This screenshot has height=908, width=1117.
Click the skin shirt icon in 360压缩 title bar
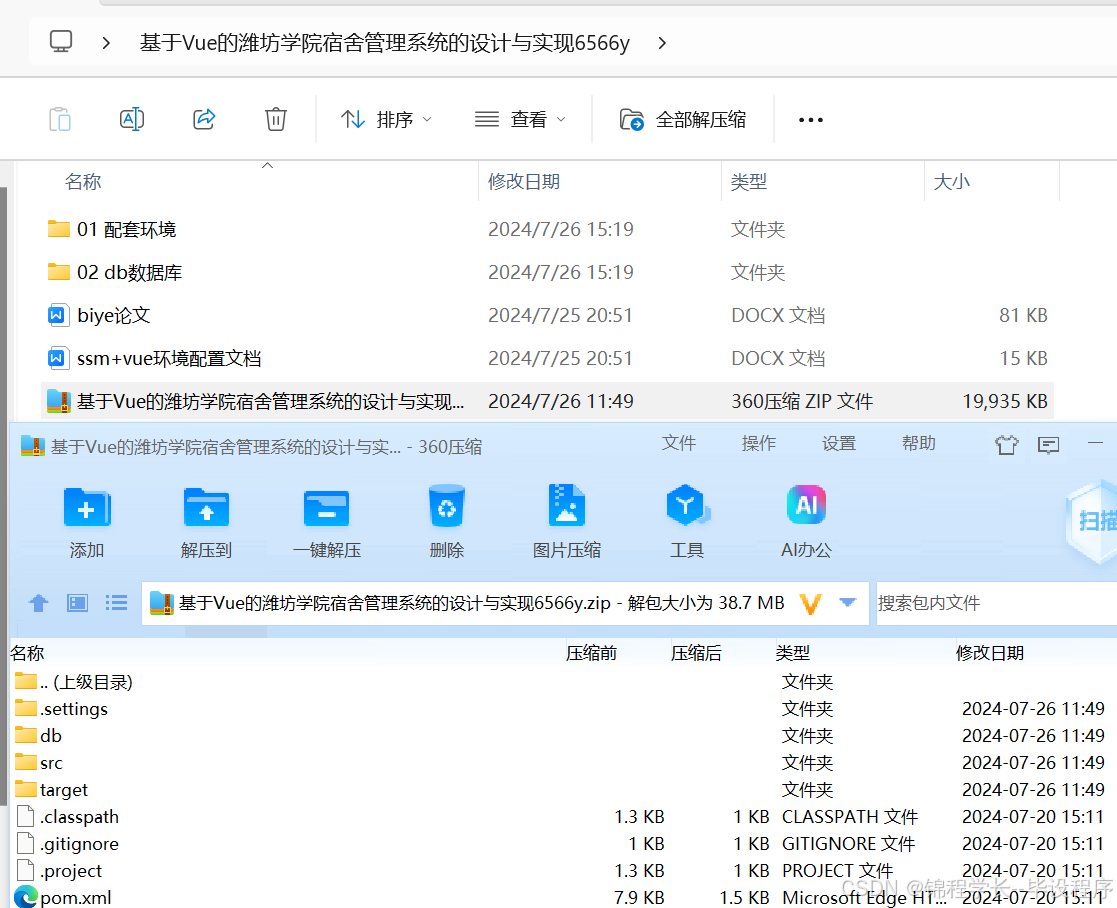click(x=1007, y=445)
